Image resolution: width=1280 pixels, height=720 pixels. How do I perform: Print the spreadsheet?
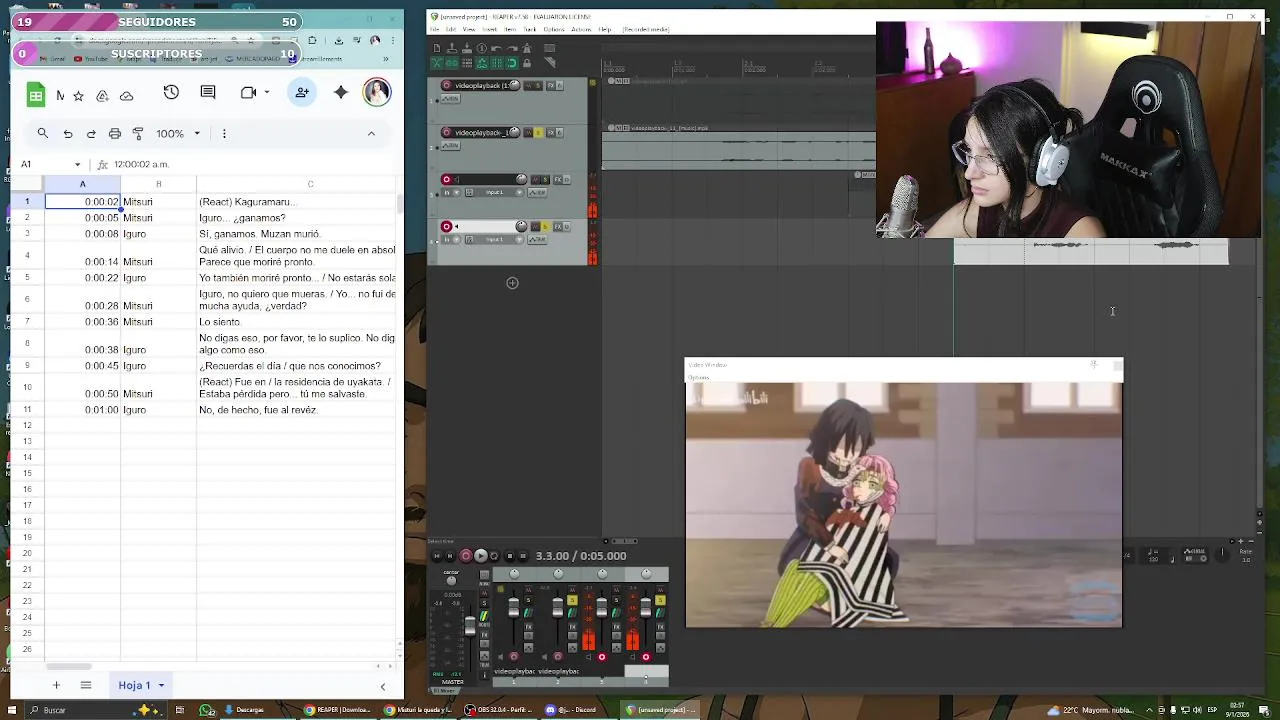[115, 133]
